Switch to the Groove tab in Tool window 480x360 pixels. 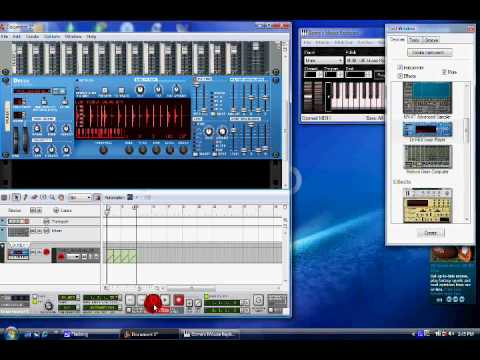431,40
